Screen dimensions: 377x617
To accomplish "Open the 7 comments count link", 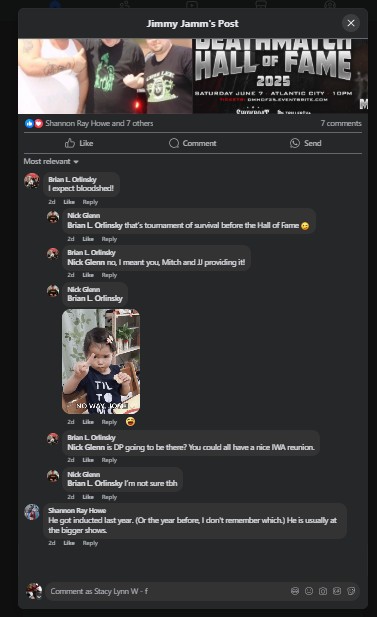I will click(x=341, y=123).
